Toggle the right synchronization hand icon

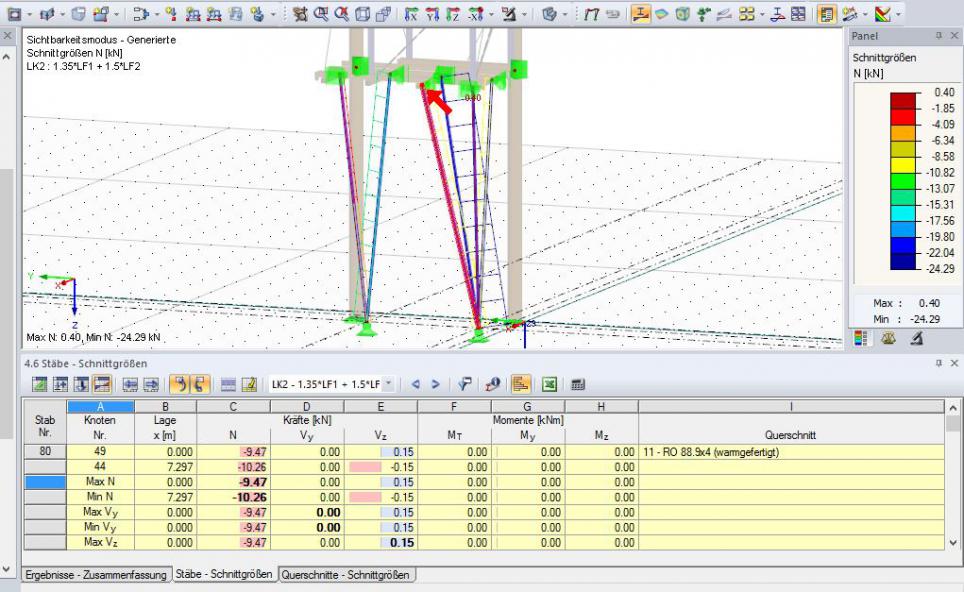[200, 384]
